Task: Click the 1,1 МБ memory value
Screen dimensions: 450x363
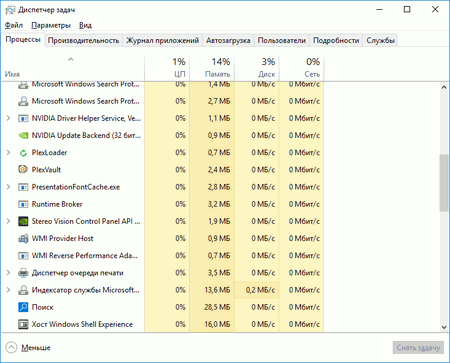Action: 219,118
